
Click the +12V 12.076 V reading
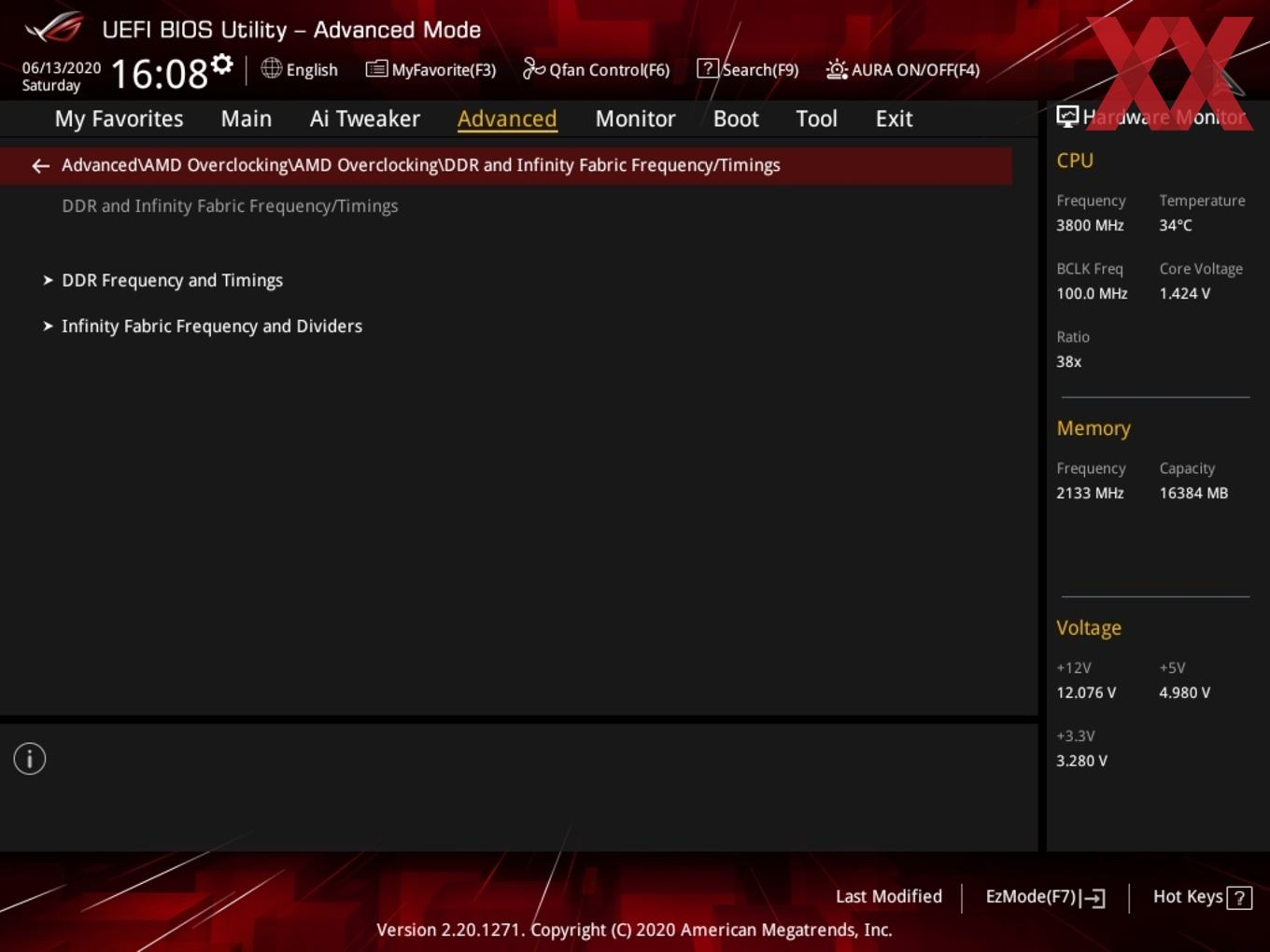click(x=1086, y=693)
